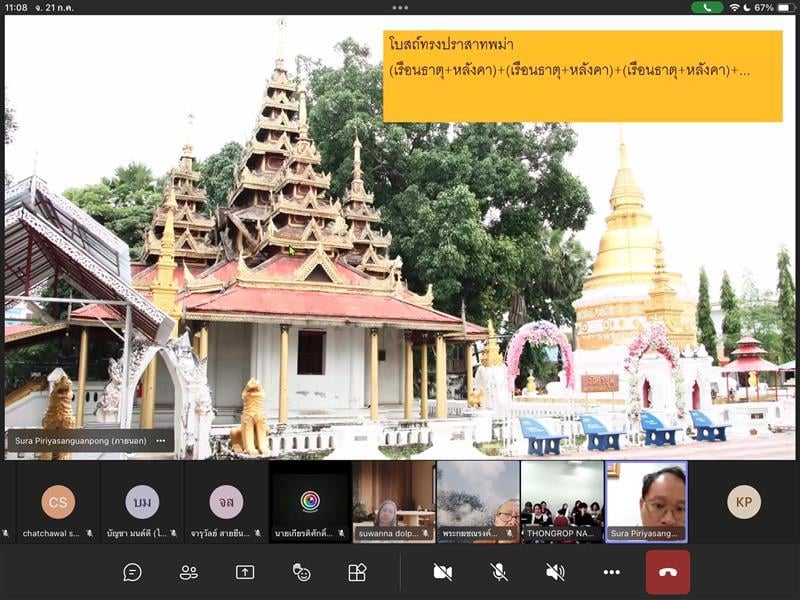Toggle the speaker audio

(x=555, y=572)
